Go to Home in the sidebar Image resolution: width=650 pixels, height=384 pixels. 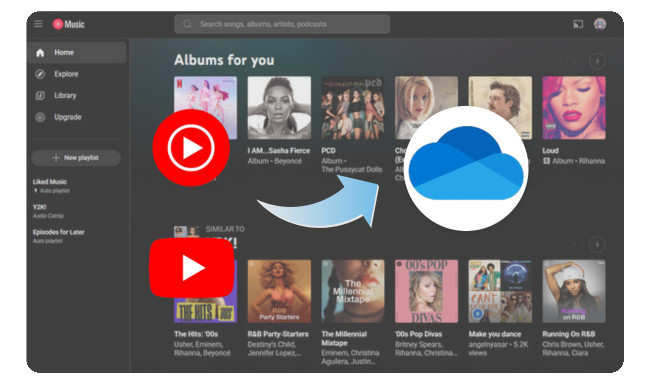77,53
